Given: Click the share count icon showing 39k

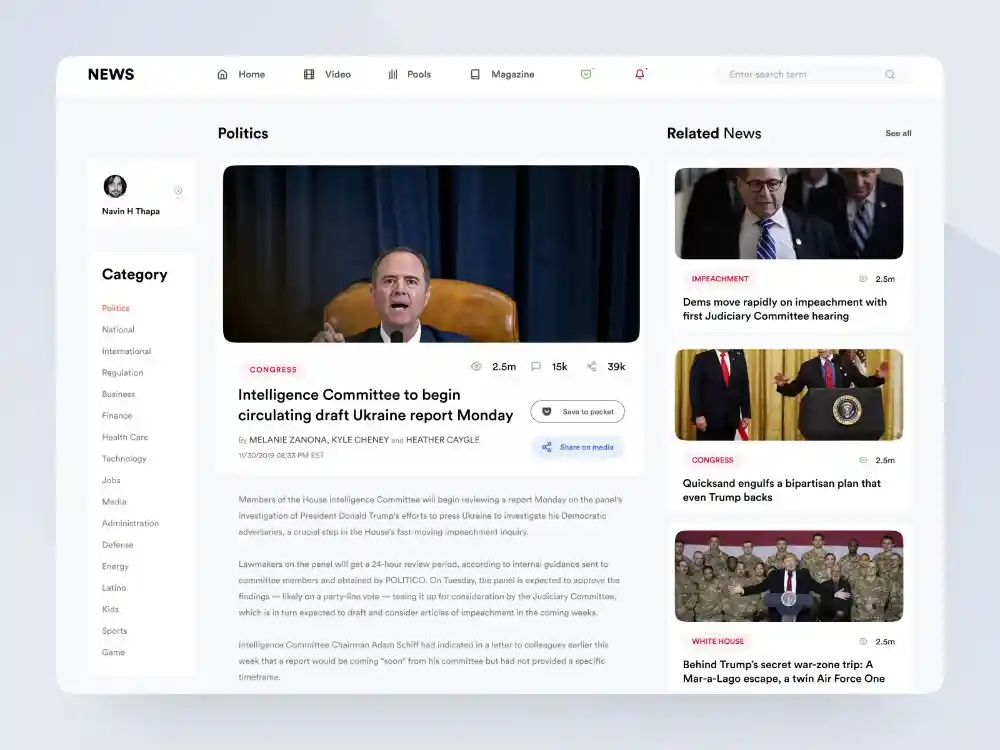Looking at the screenshot, I should [592, 367].
